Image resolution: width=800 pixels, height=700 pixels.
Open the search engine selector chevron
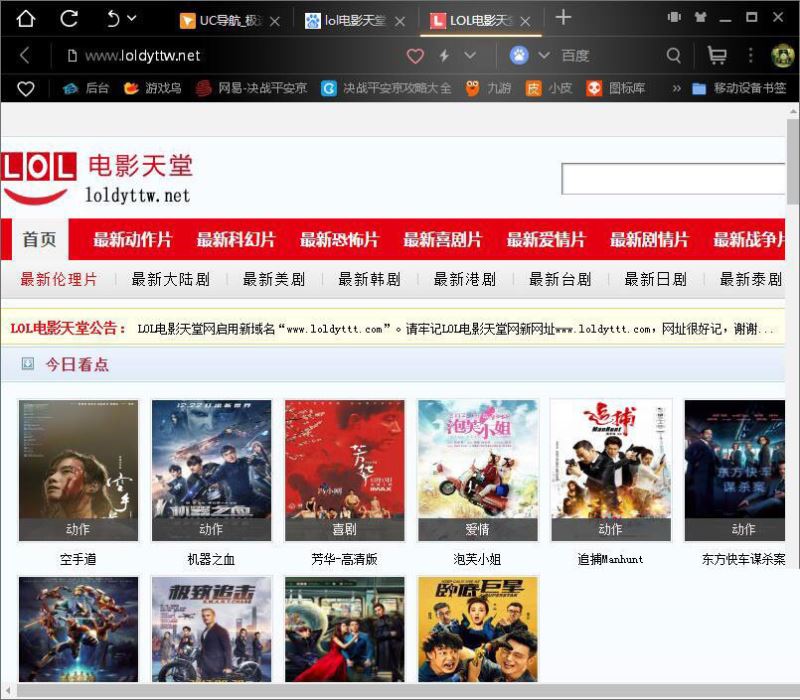coord(544,55)
